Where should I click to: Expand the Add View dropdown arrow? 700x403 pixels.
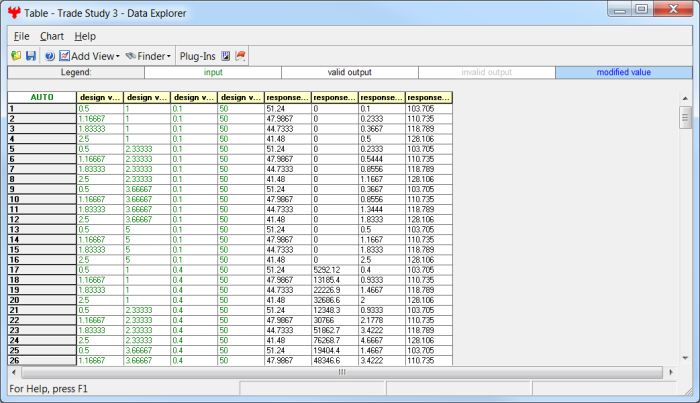coord(117,57)
